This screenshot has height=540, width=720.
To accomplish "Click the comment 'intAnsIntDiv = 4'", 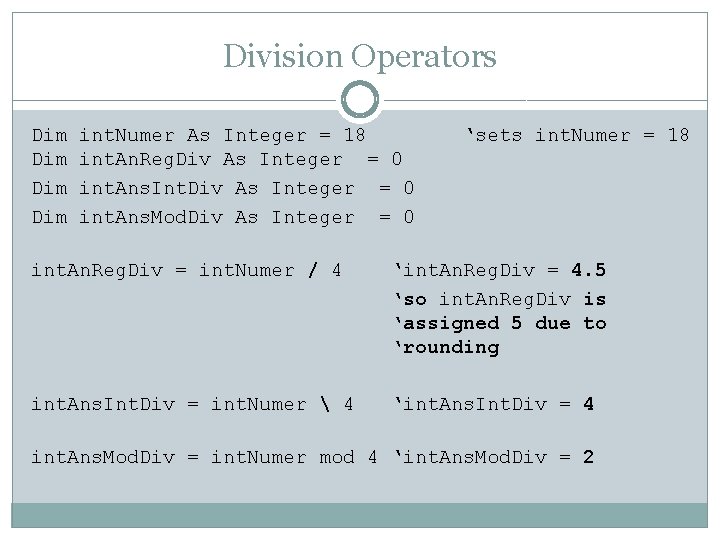I will coord(495,405).
